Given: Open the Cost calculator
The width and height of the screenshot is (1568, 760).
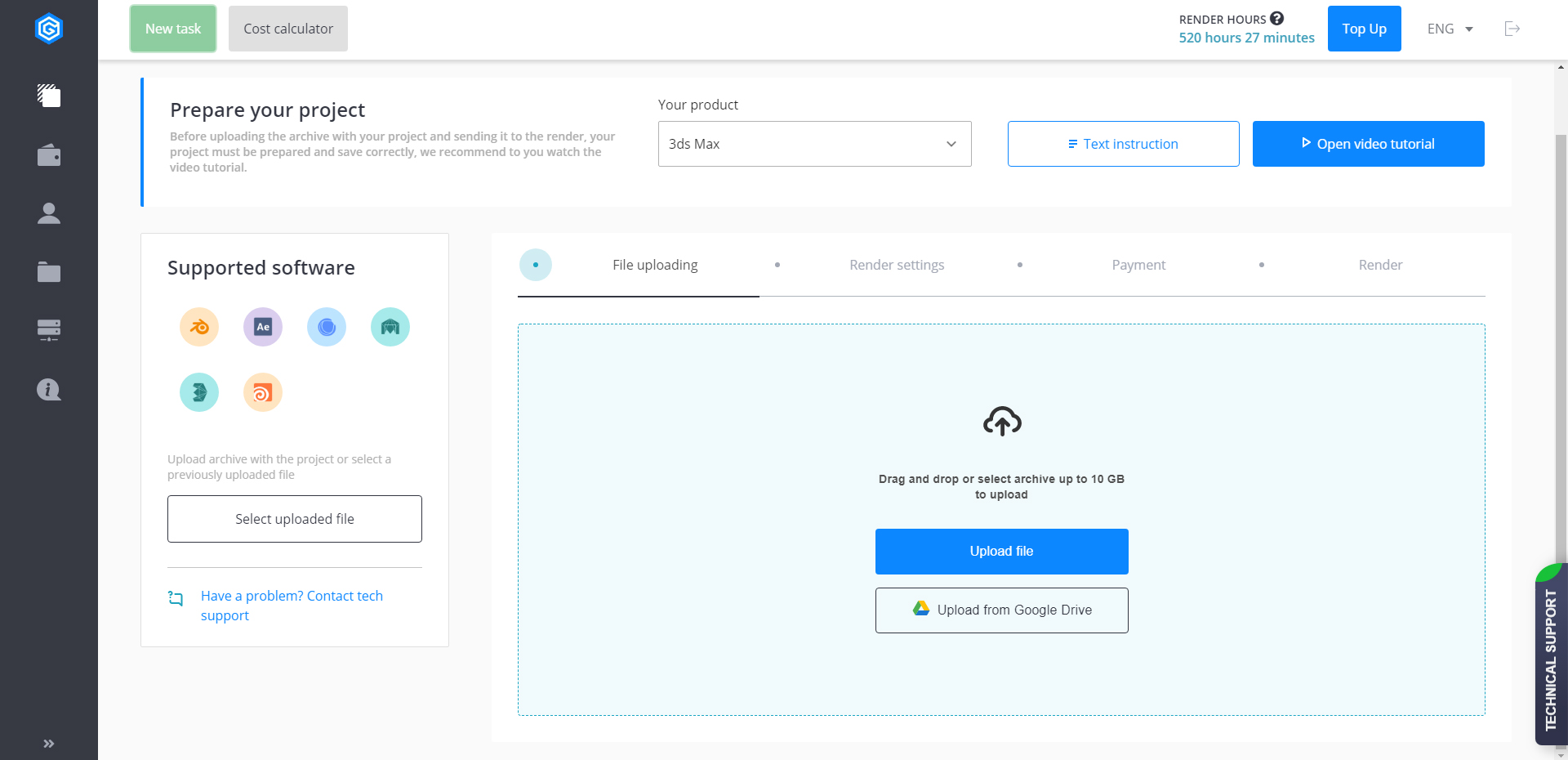Looking at the screenshot, I should tap(288, 29).
